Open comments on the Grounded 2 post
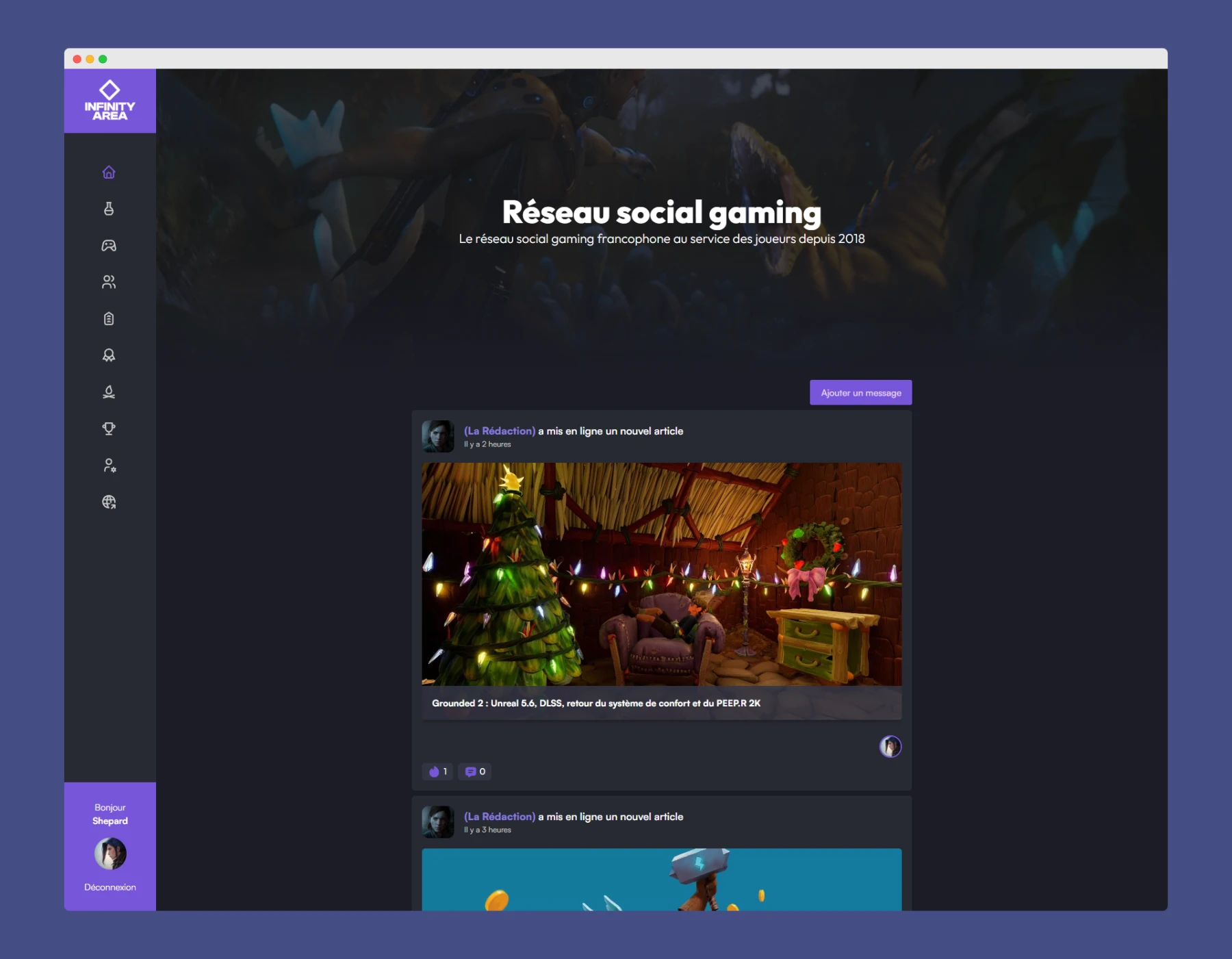Viewport: 1232px width, 959px height. click(475, 771)
